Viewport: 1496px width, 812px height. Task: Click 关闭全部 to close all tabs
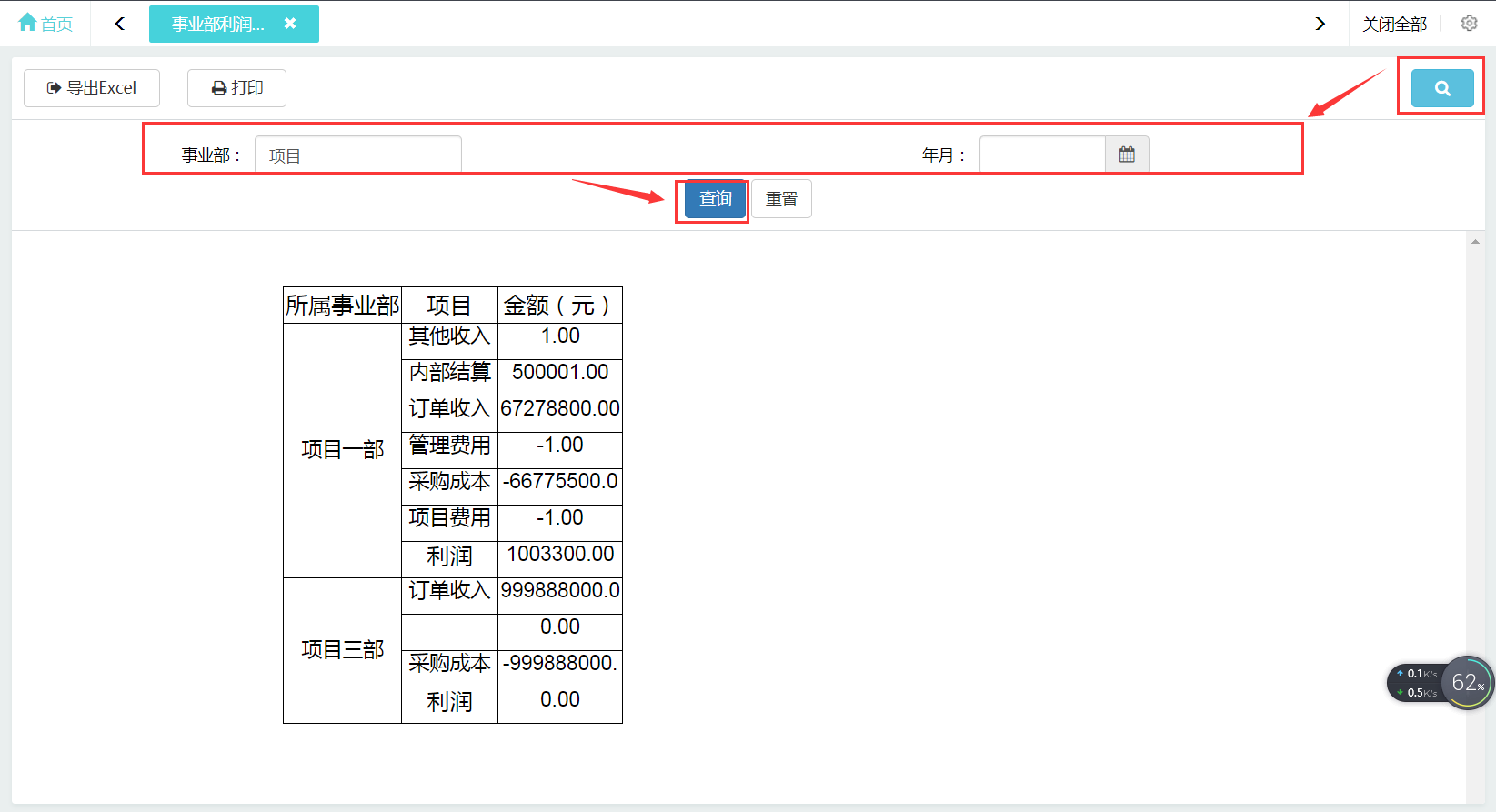(1394, 25)
